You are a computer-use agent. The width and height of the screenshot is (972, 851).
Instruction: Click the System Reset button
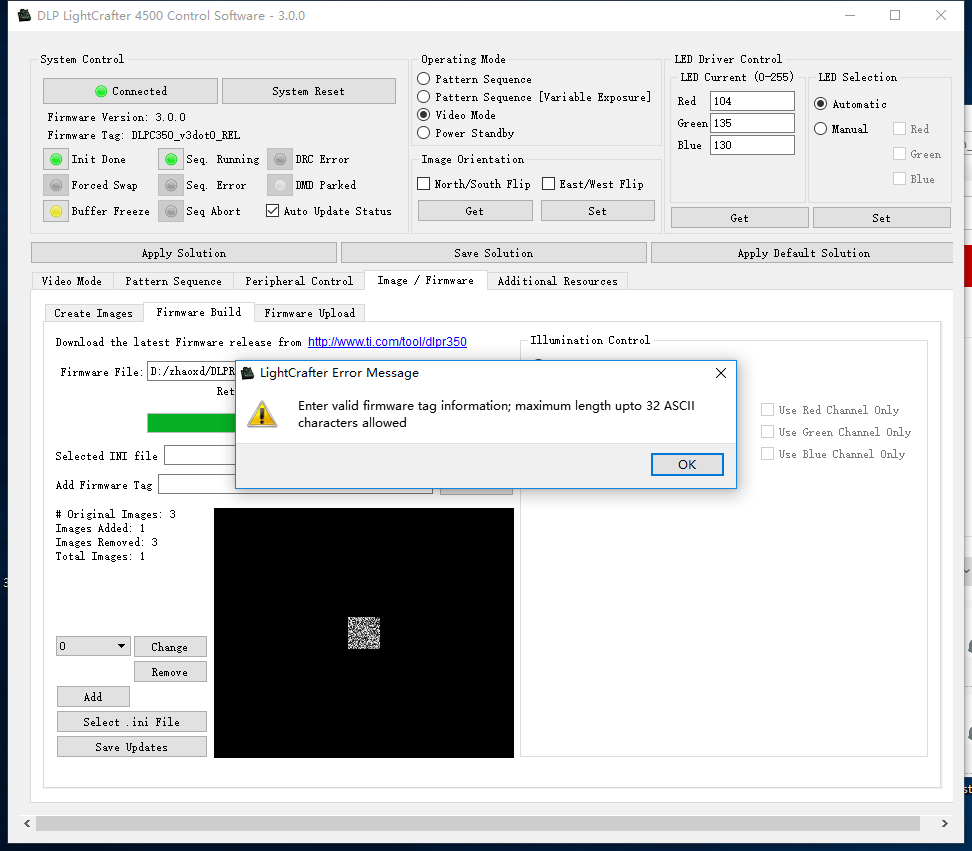(x=308, y=91)
